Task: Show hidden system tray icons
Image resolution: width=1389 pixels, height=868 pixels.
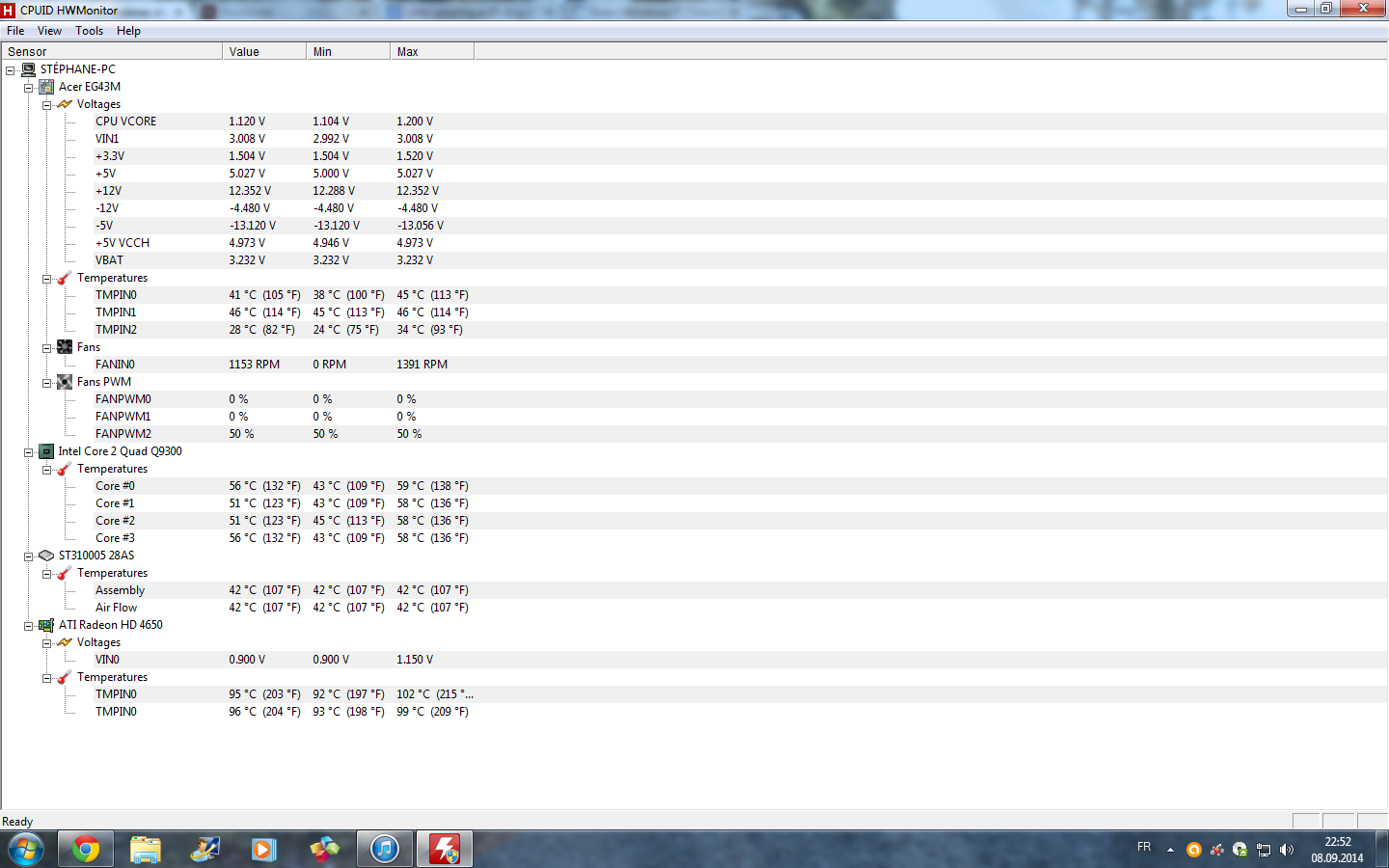Action: [1170, 850]
